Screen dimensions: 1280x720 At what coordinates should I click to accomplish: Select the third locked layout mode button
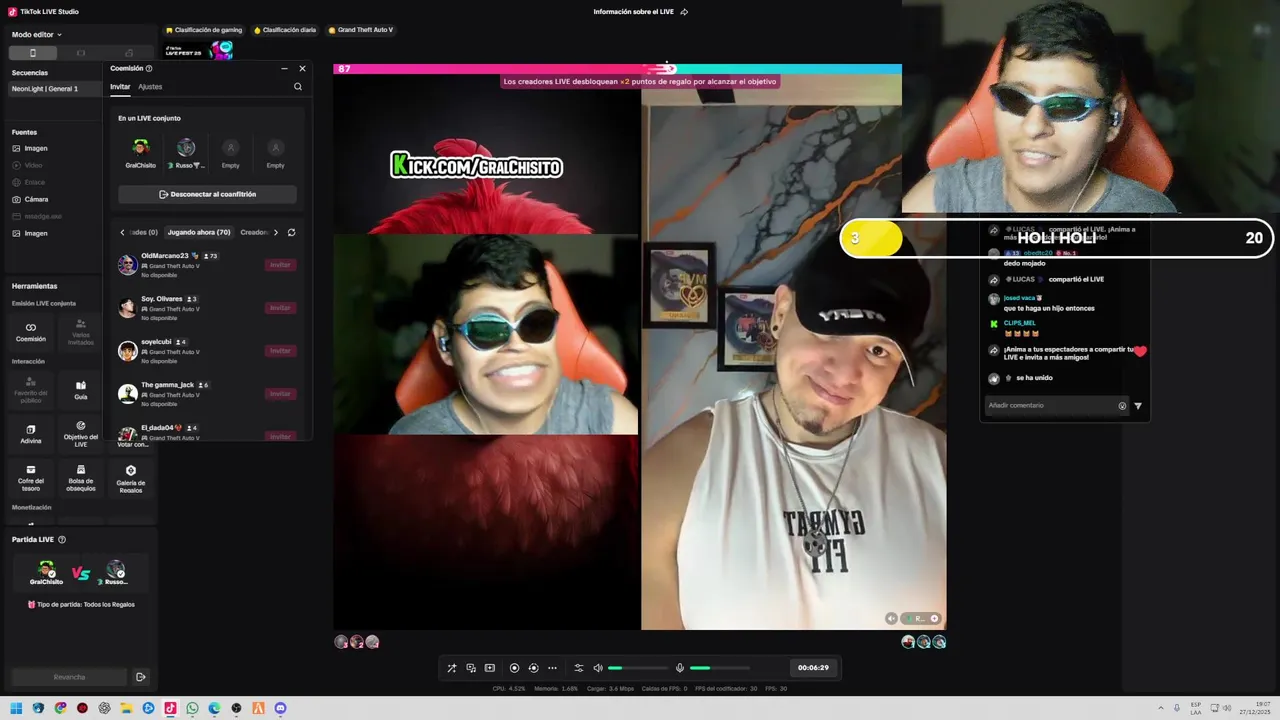(129, 53)
